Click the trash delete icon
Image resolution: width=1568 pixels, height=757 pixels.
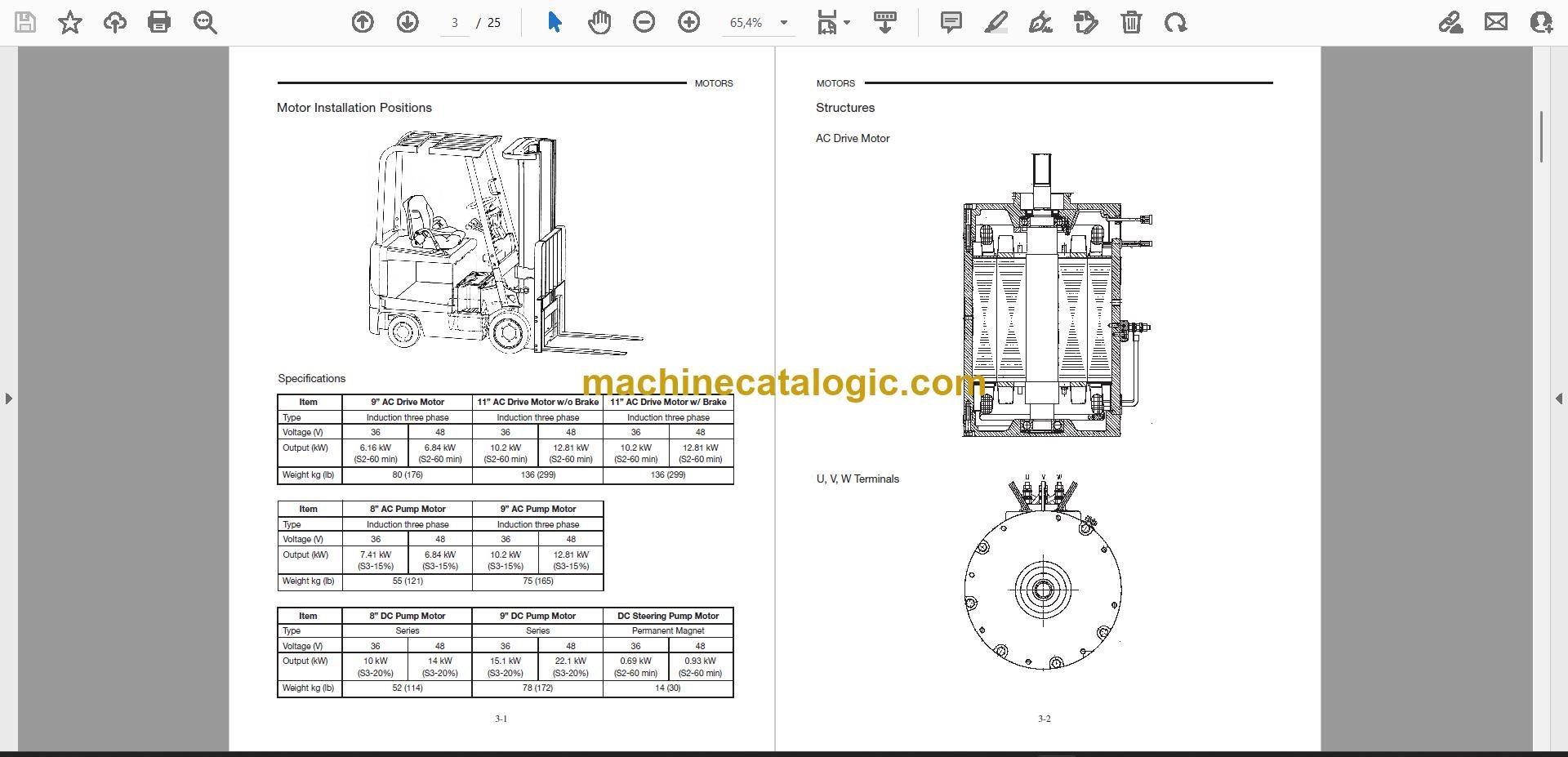click(1131, 22)
